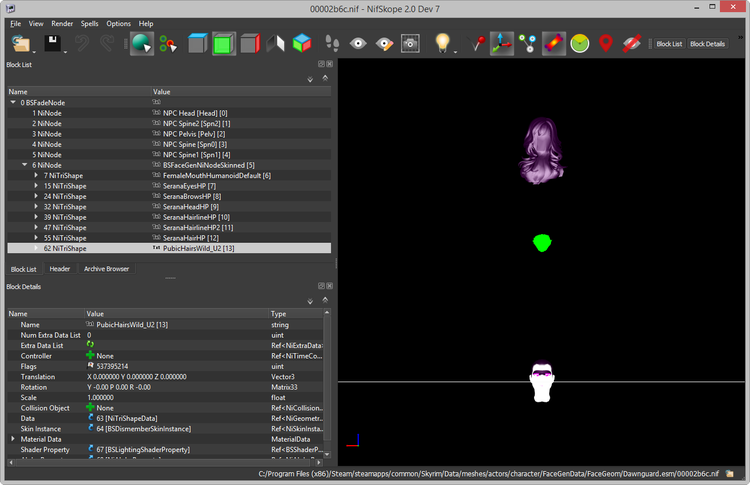Expand all rows in Block List
750x485 pixels.
tap(310, 79)
